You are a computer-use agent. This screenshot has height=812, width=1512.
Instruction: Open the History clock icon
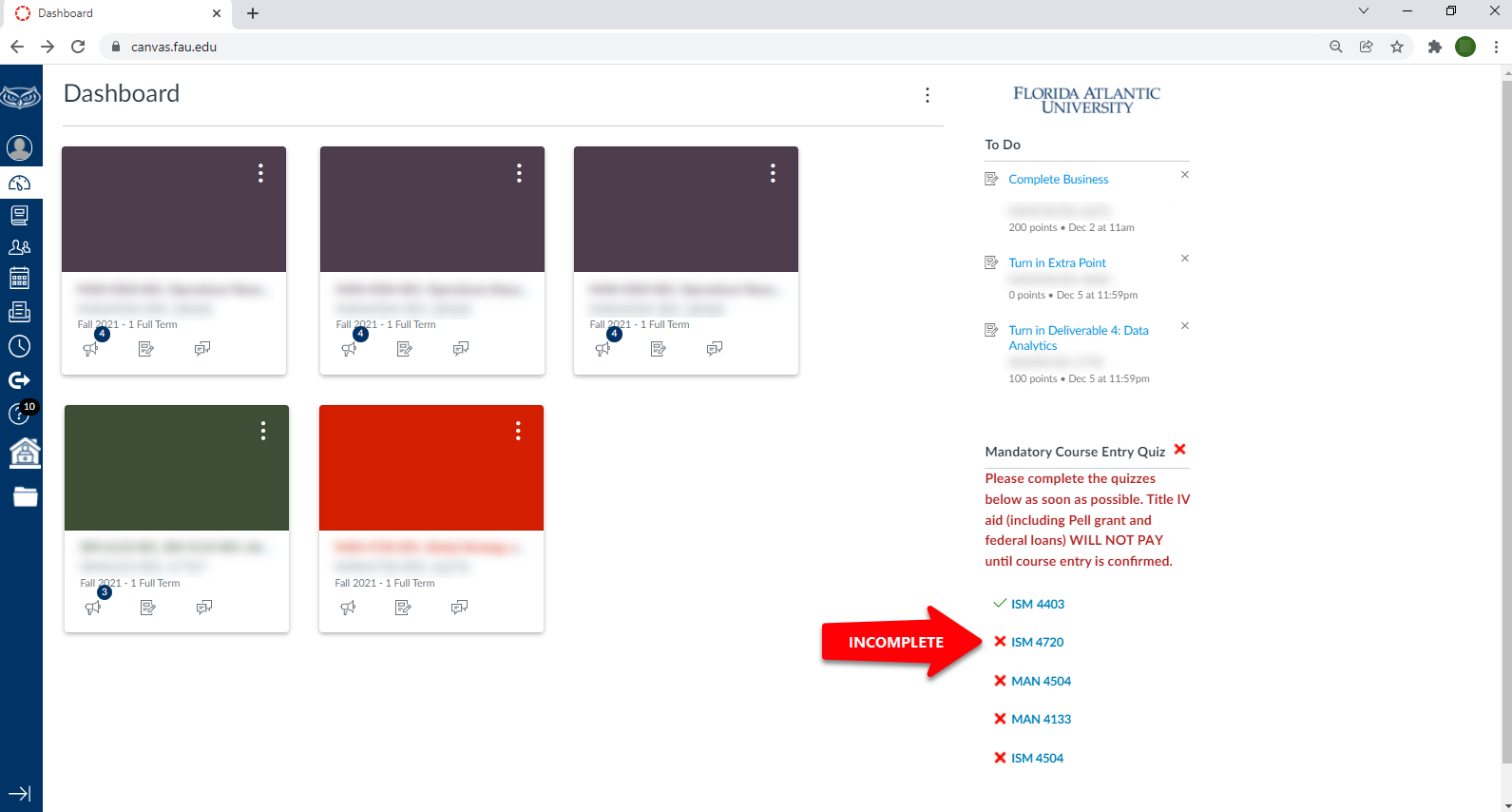click(20, 346)
